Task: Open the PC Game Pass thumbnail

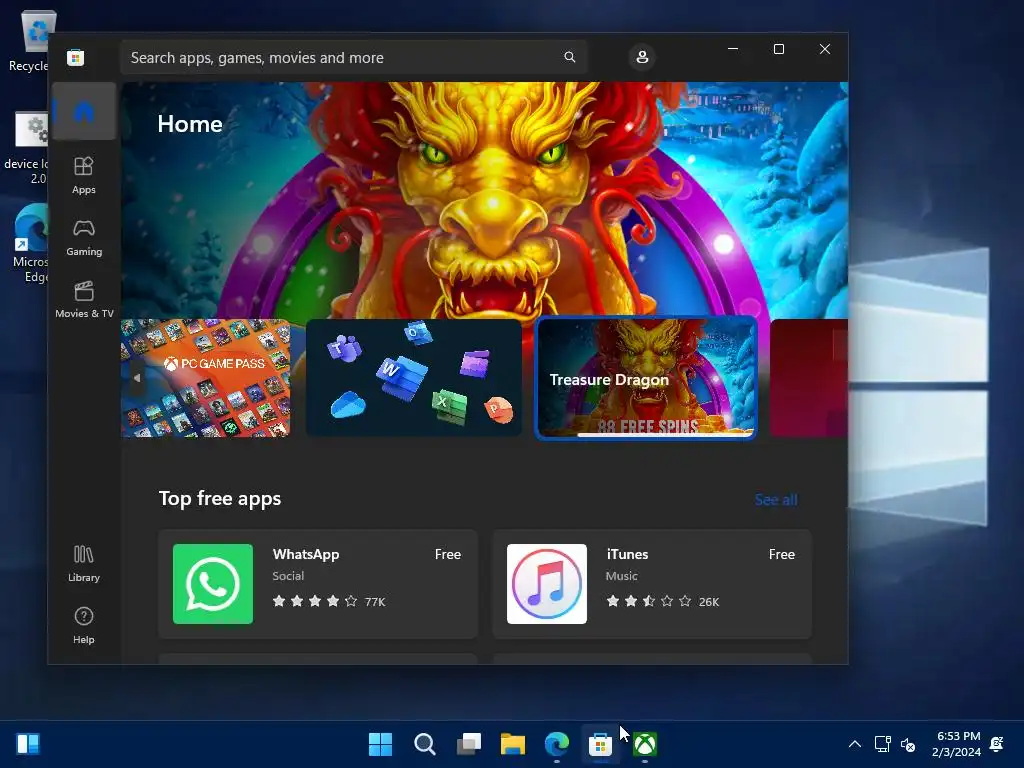Action: pos(206,378)
